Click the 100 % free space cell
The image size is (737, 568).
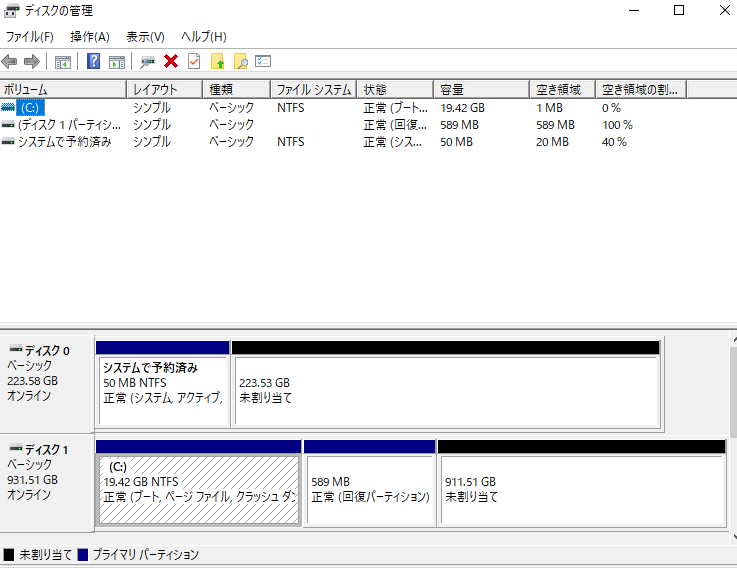pyautogui.click(x=617, y=125)
